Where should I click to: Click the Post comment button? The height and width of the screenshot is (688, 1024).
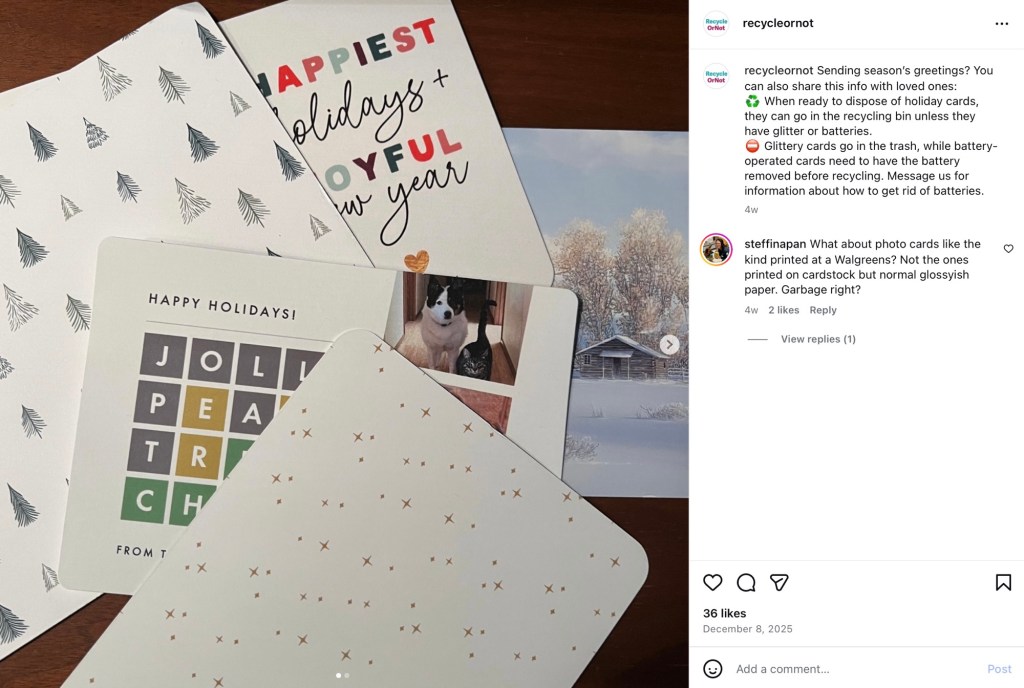click(x=999, y=668)
